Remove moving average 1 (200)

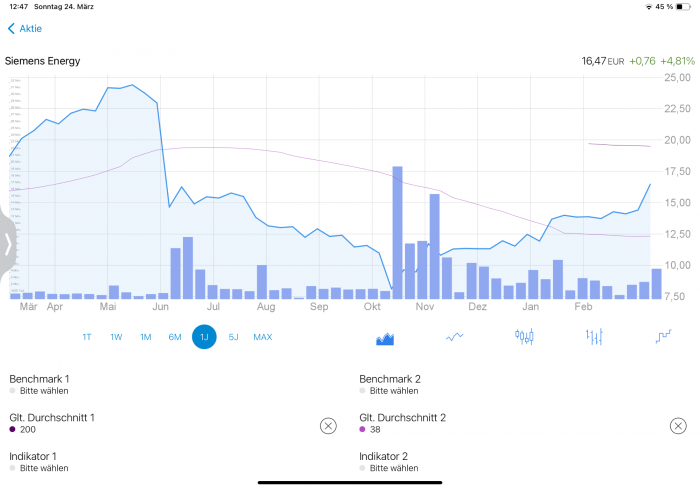point(328,426)
